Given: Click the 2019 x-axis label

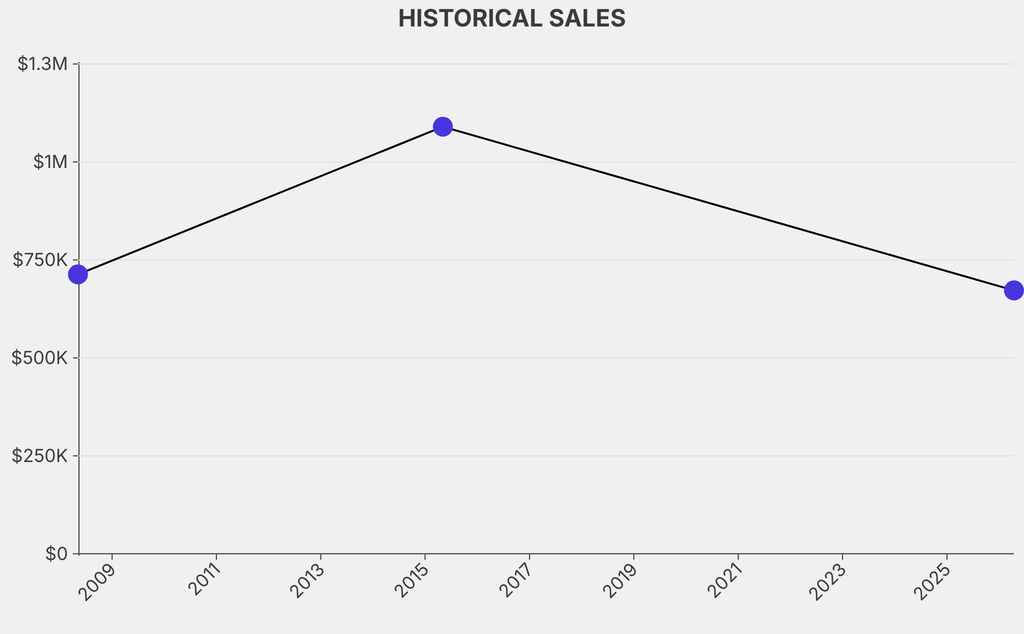Looking at the screenshot, I should tap(620, 582).
